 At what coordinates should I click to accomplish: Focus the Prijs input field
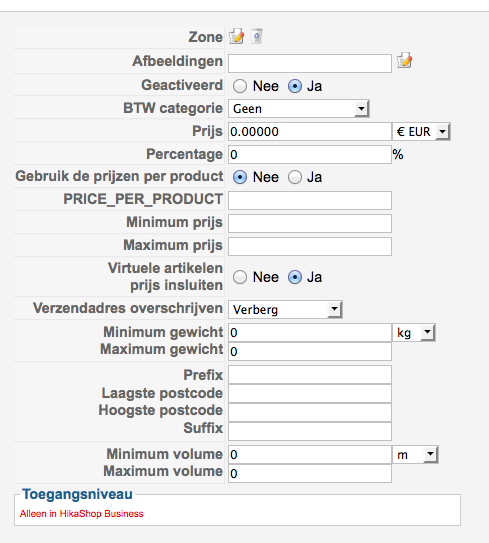310,132
